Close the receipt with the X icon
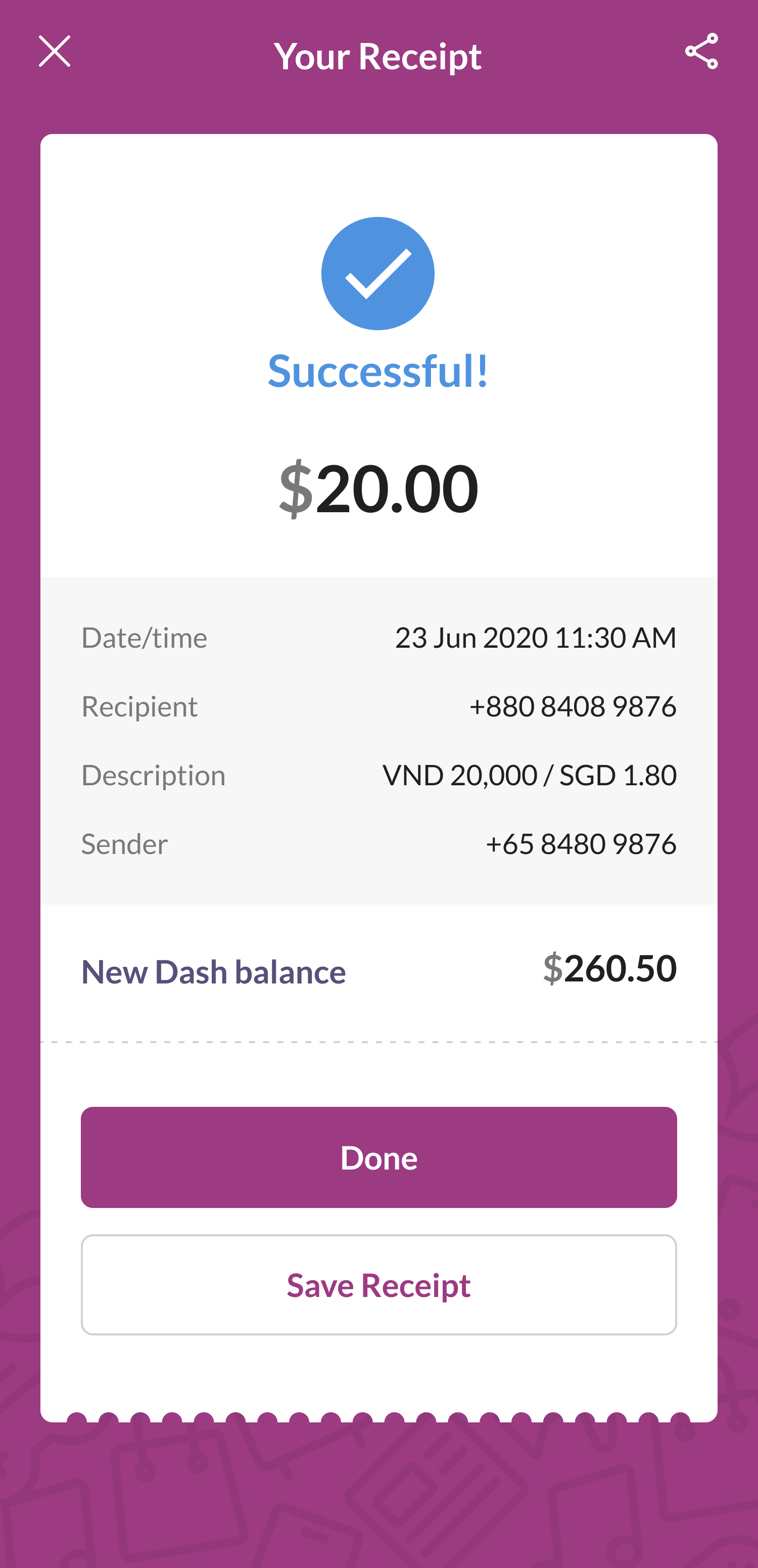Screen dimensions: 758x1568 tap(55, 51)
